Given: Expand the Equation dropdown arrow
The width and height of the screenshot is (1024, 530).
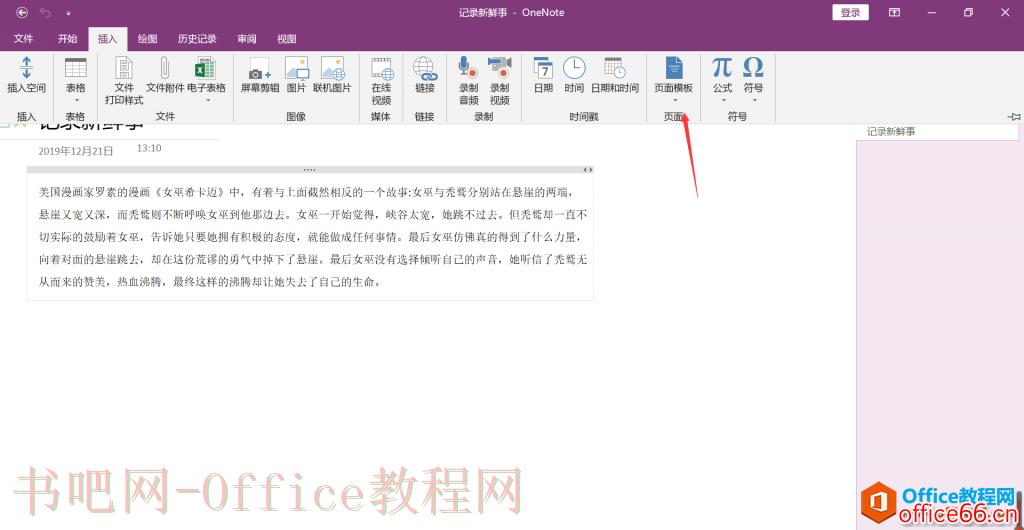Looking at the screenshot, I should tap(722, 100).
